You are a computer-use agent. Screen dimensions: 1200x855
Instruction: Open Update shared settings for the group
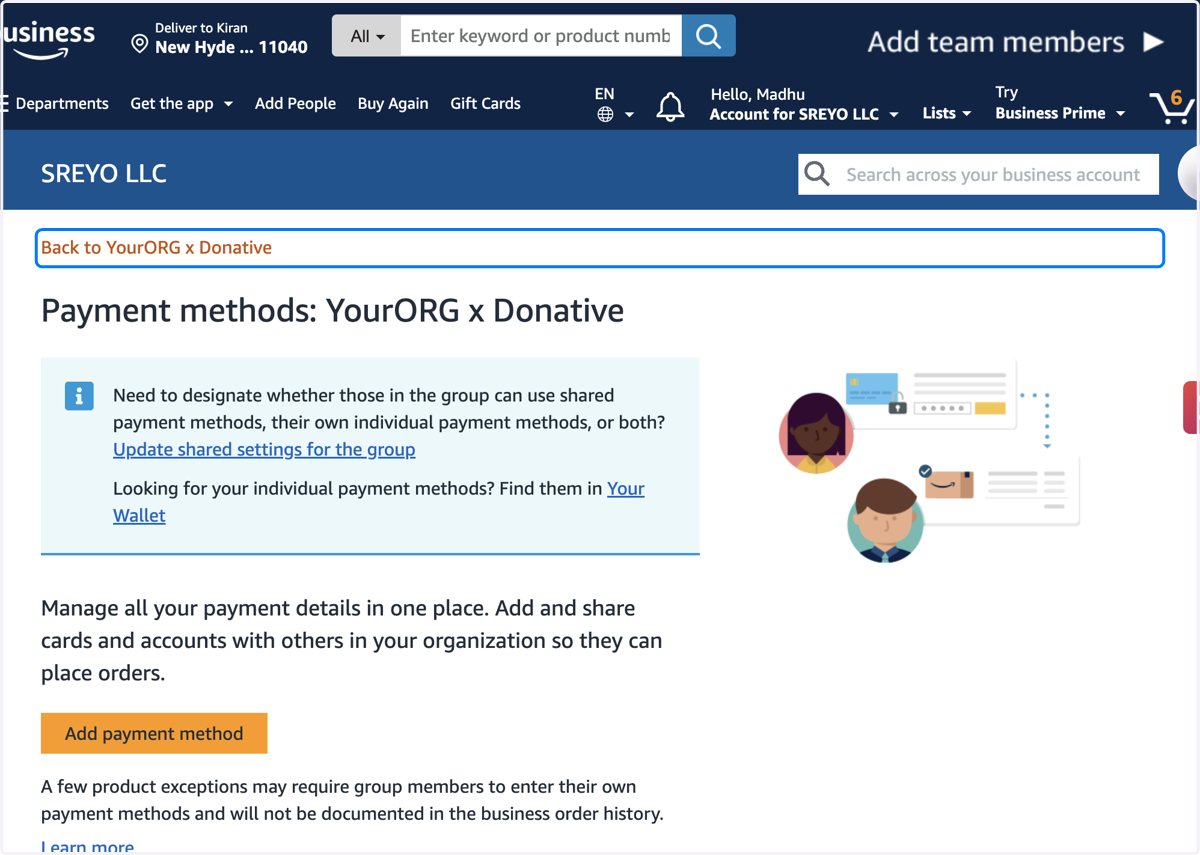coord(264,449)
